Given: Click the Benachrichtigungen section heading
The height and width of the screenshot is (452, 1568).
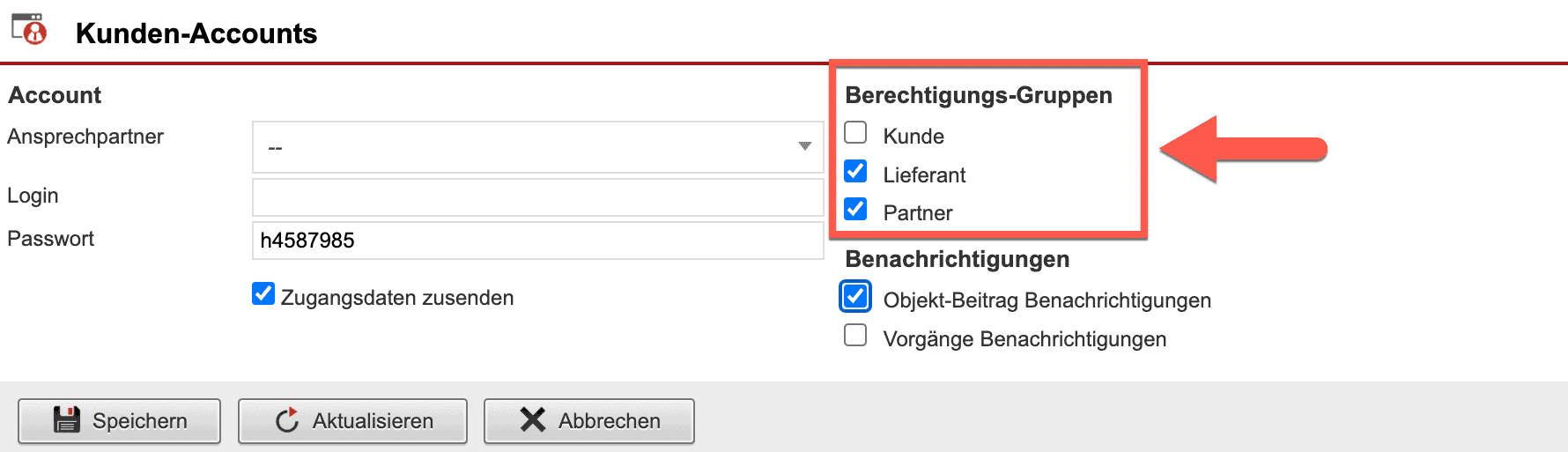Looking at the screenshot, I should (957, 259).
